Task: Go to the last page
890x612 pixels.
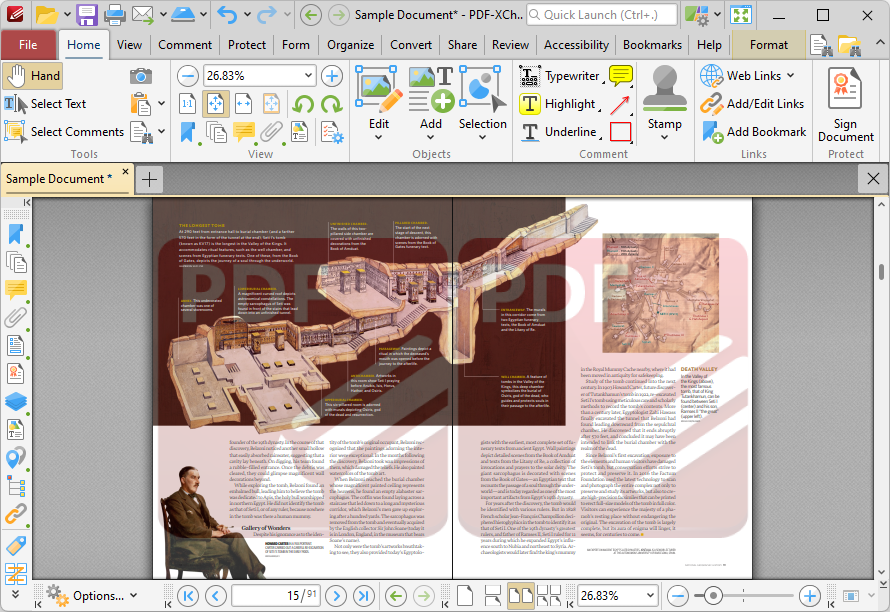Action: pyautogui.click(x=364, y=596)
